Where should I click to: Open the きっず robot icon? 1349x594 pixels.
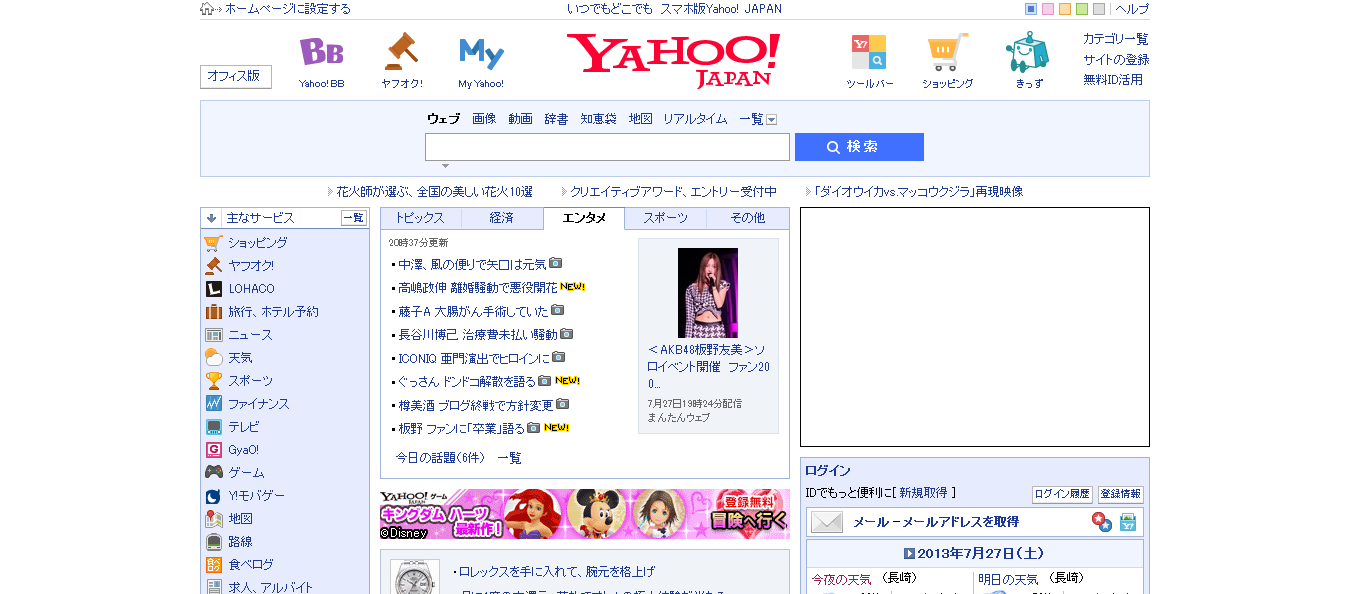pyautogui.click(x=1028, y=52)
